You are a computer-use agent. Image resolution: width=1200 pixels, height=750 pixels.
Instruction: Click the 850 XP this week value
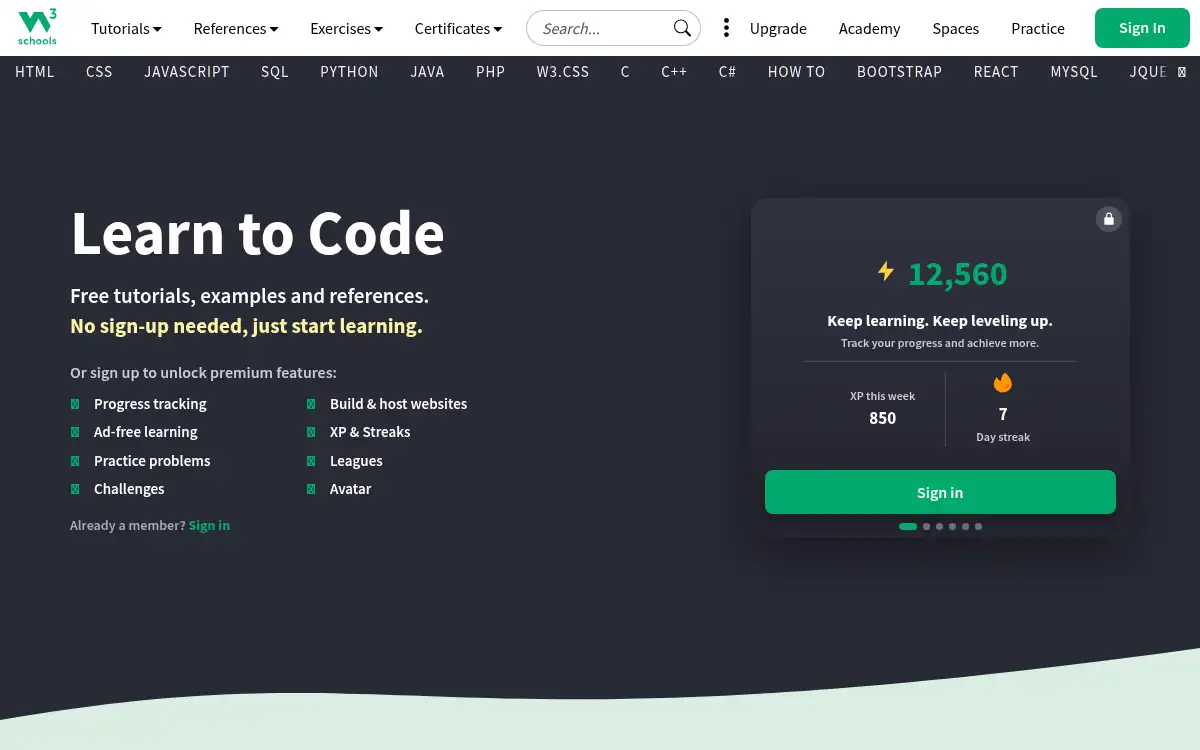882,418
